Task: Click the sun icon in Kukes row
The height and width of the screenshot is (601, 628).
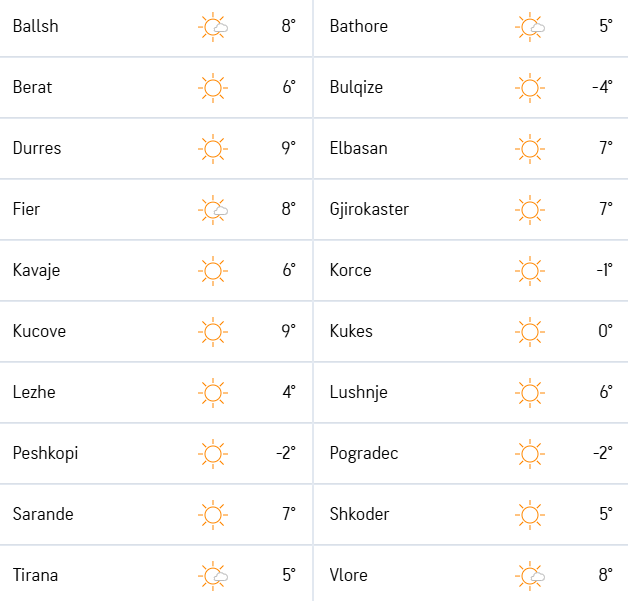Action: point(530,332)
